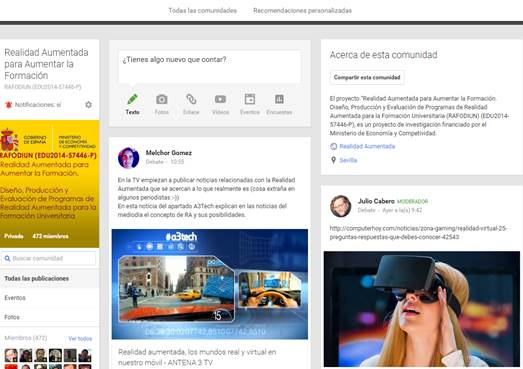Switch to Recomendaciones personalizadas tab
The height and width of the screenshot is (369, 523).
[302, 11]
